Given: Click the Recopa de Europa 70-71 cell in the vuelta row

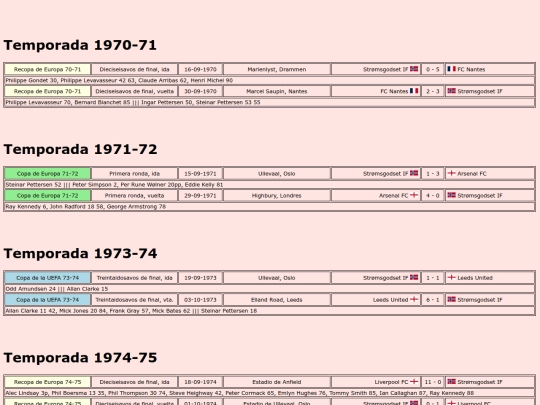Looking at the screenshot, I should tap(48, 91).
